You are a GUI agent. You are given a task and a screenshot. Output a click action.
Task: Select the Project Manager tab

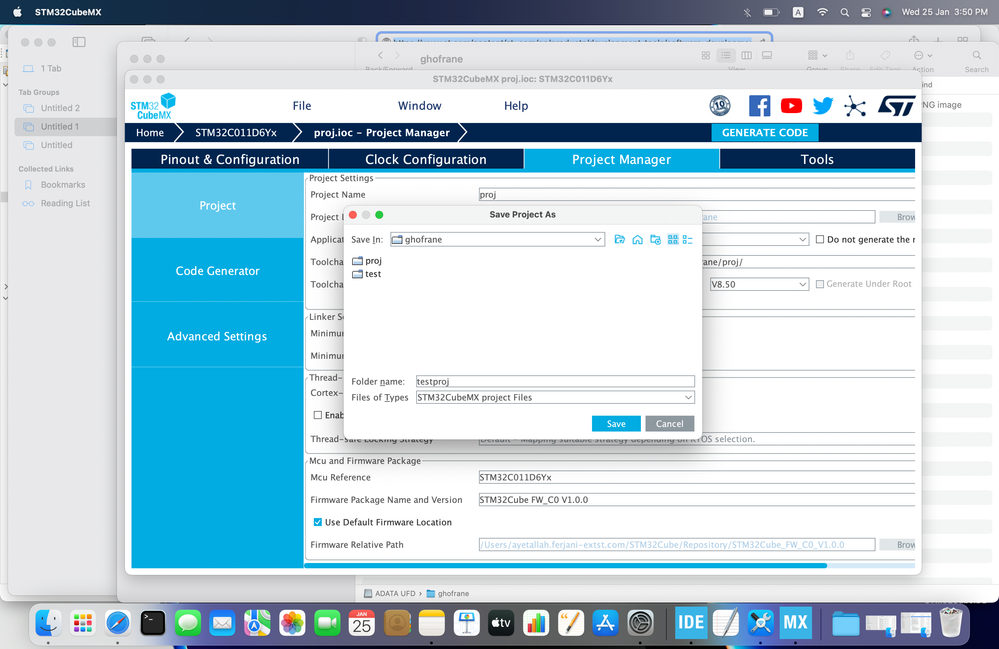click(x=621, y=159)
